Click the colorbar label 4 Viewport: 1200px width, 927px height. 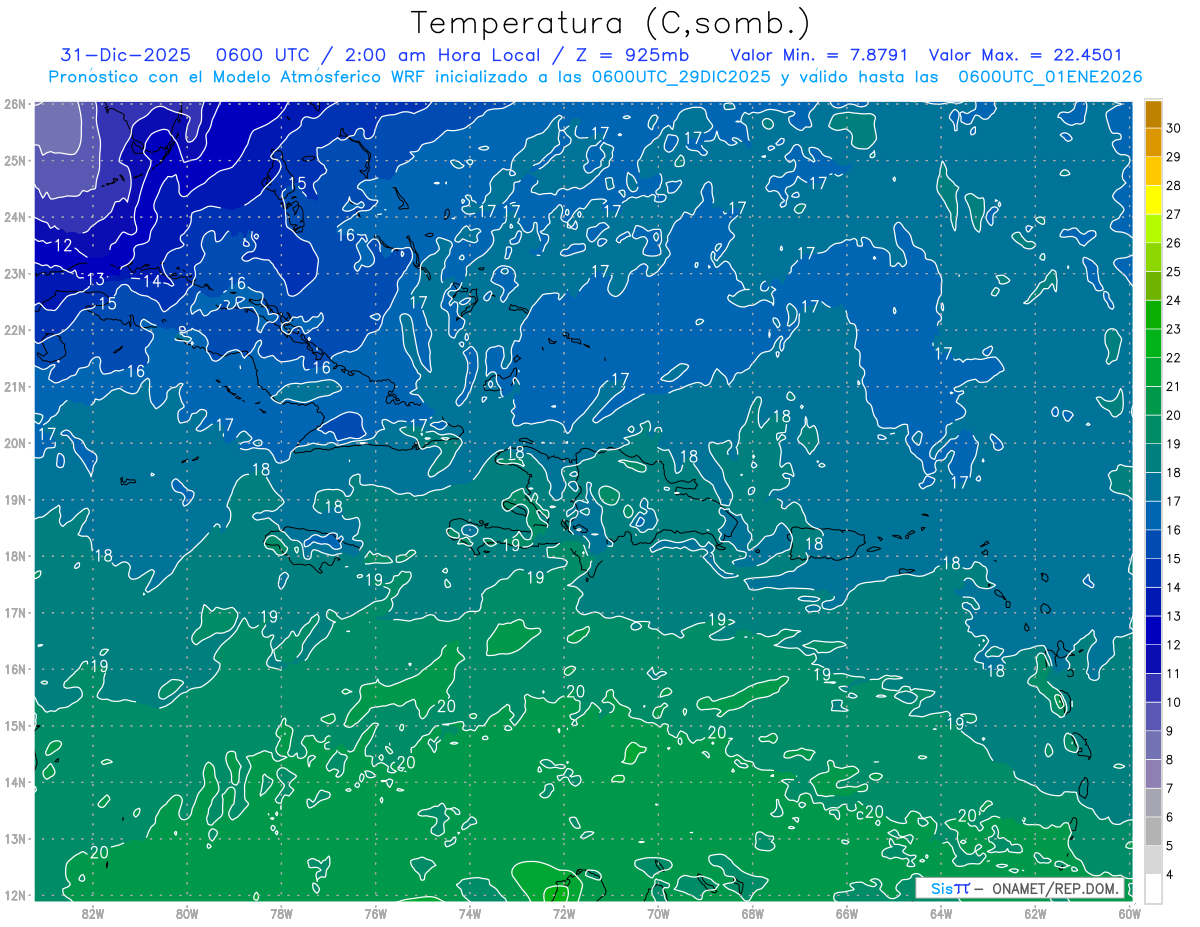click(1171, 875)
